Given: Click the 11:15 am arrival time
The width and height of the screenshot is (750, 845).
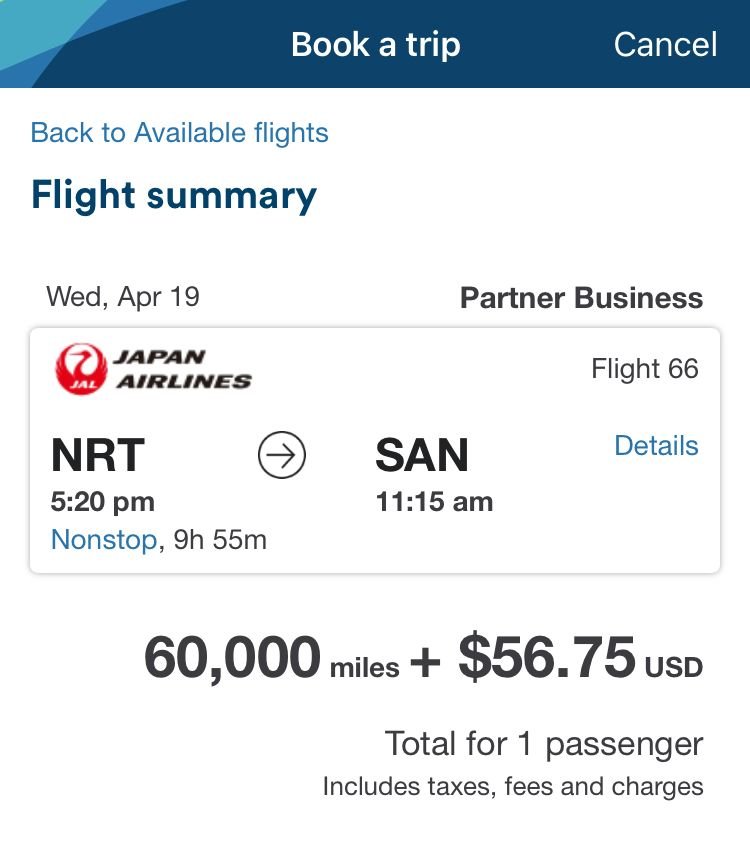Looking at the screenshot, I should point(434,501).
